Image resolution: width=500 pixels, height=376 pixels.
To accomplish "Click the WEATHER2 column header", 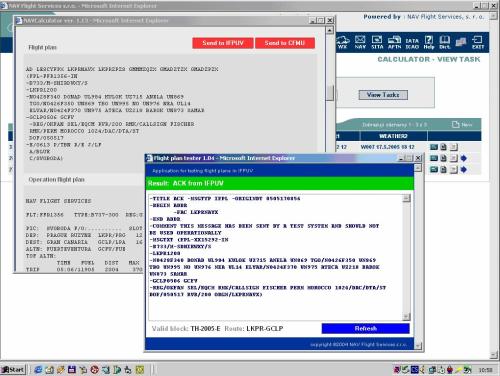I will point(393,136).
